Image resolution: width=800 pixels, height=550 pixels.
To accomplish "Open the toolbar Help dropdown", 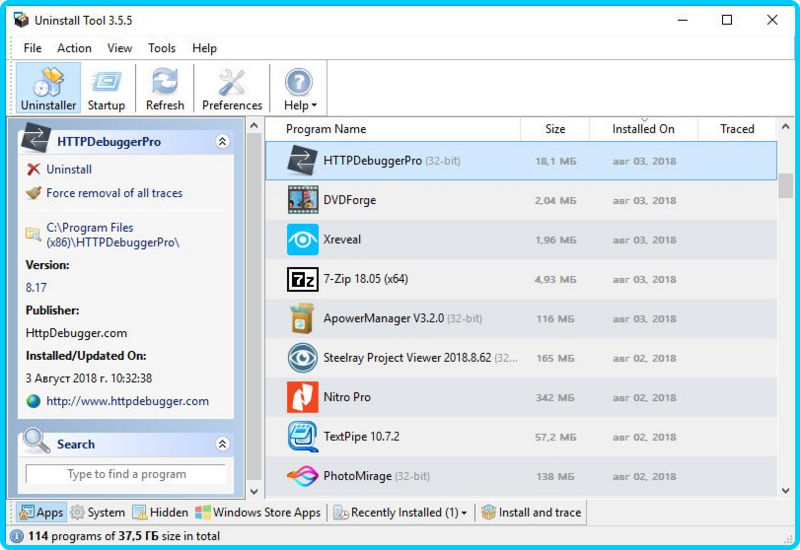I will [x=299, y=88].
